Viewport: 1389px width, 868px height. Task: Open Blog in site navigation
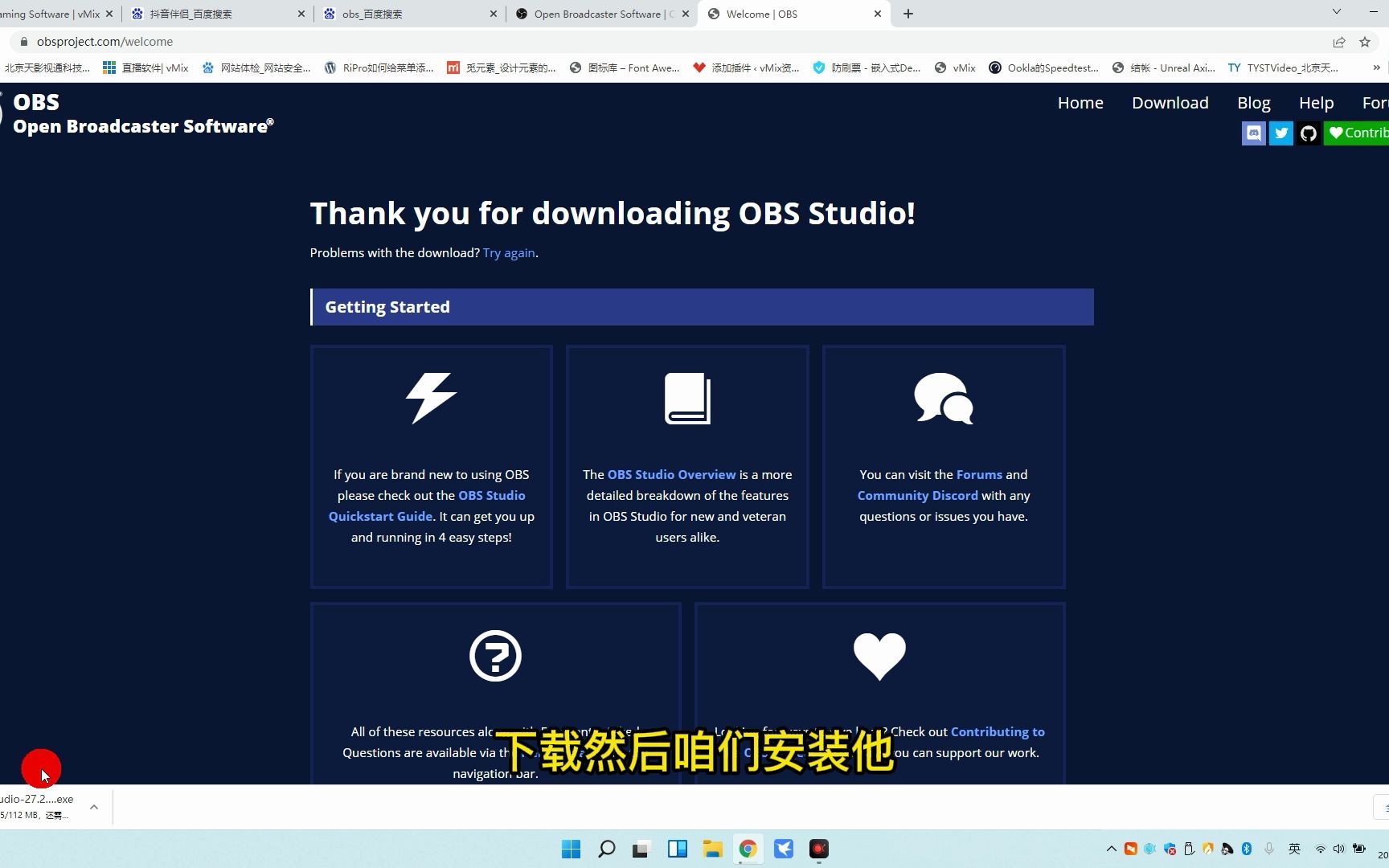coord(1253,103)
